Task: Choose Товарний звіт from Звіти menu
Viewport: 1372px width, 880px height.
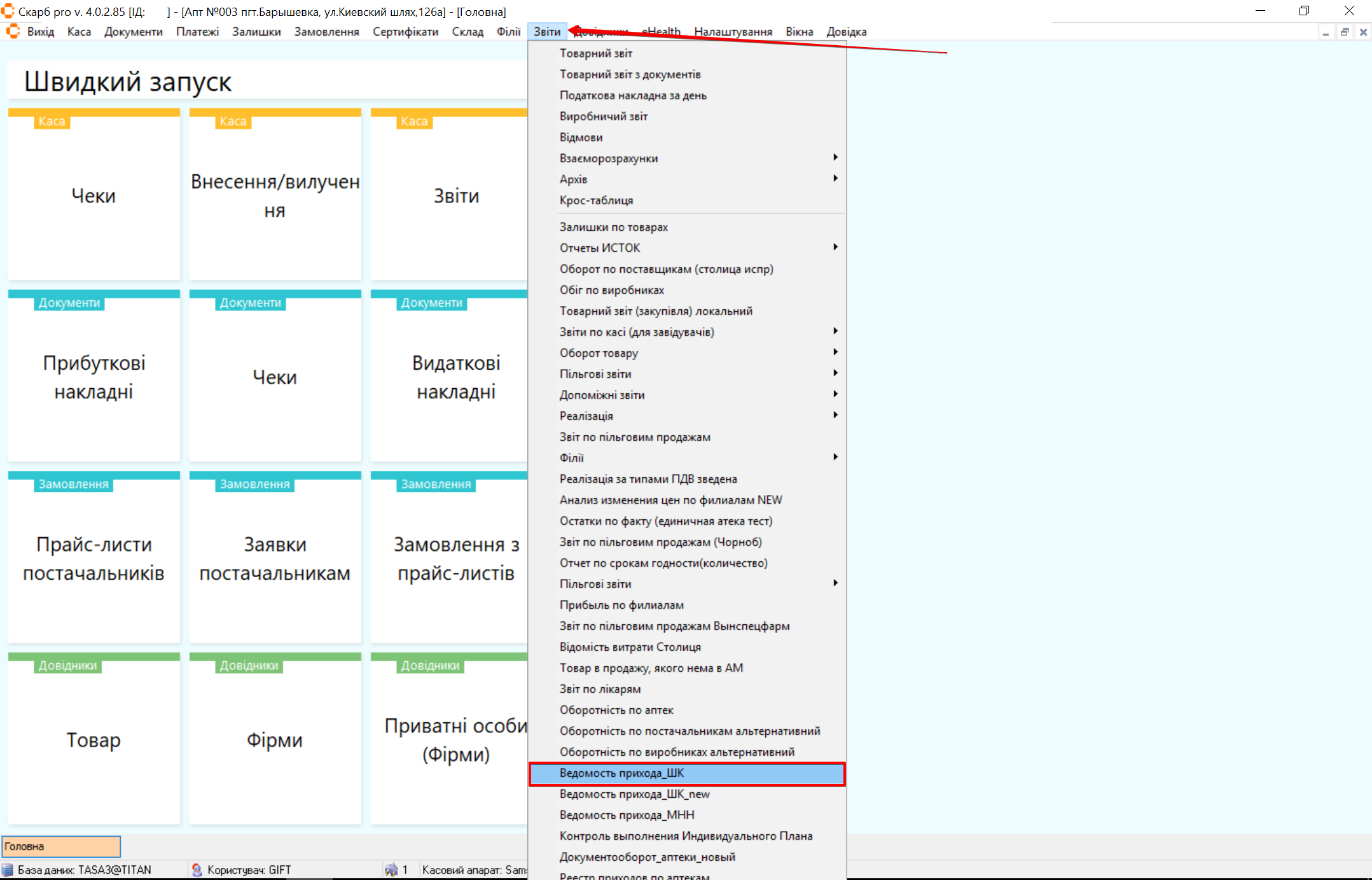Action: tap(595, 53)
